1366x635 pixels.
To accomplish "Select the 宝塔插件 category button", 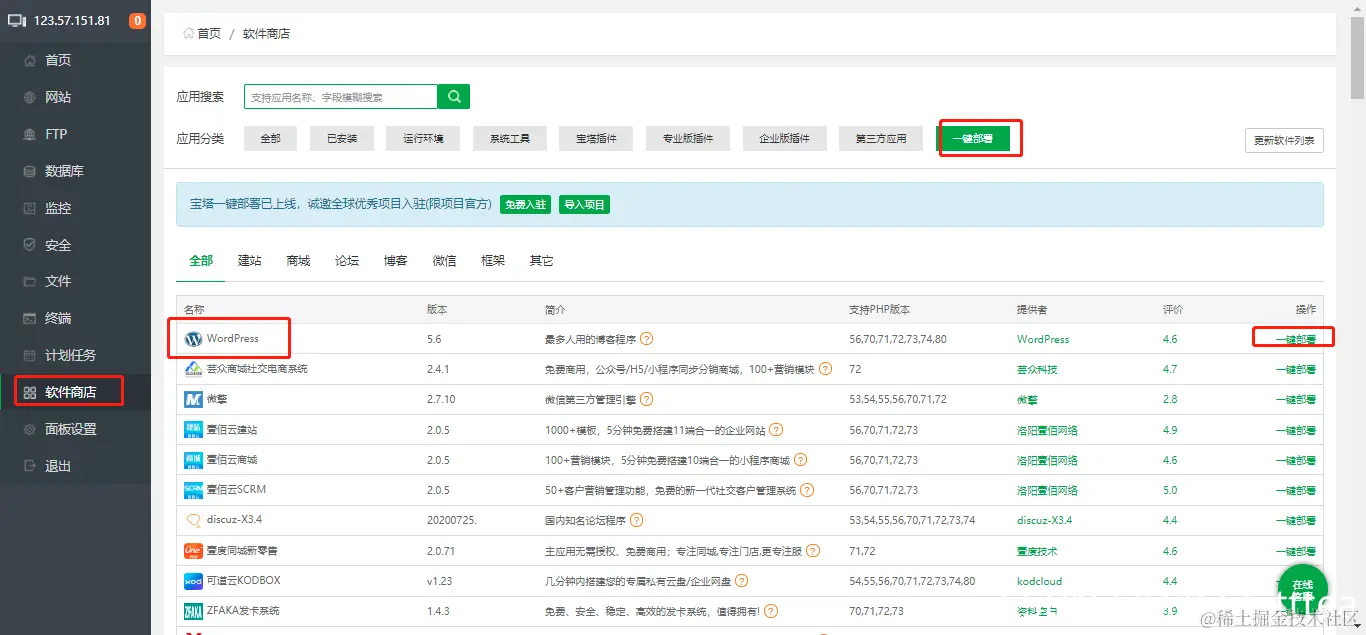I will click(x=596, y=139).
